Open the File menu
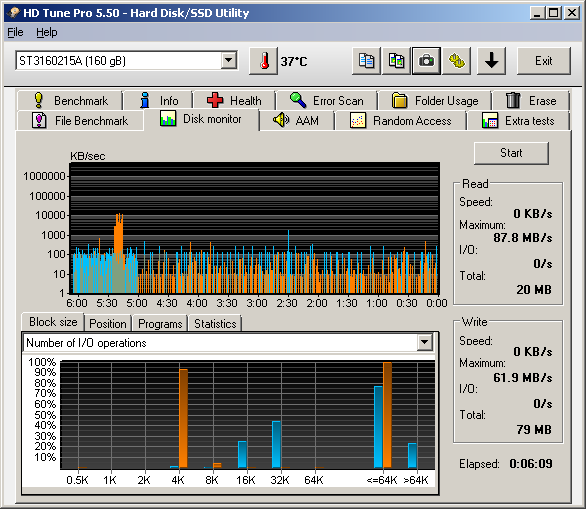The image size is (586, 509). (15, 33)
